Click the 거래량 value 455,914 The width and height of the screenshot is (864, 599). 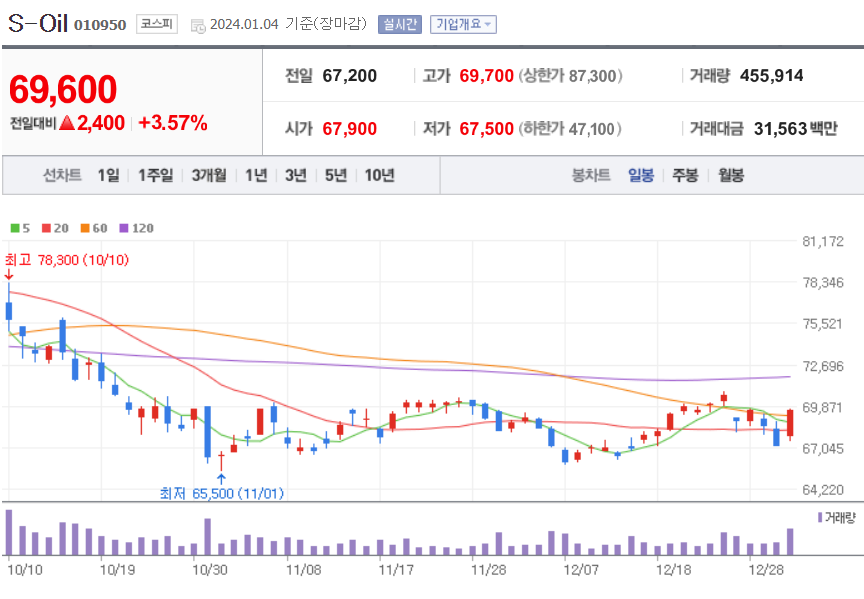point(771,75)
